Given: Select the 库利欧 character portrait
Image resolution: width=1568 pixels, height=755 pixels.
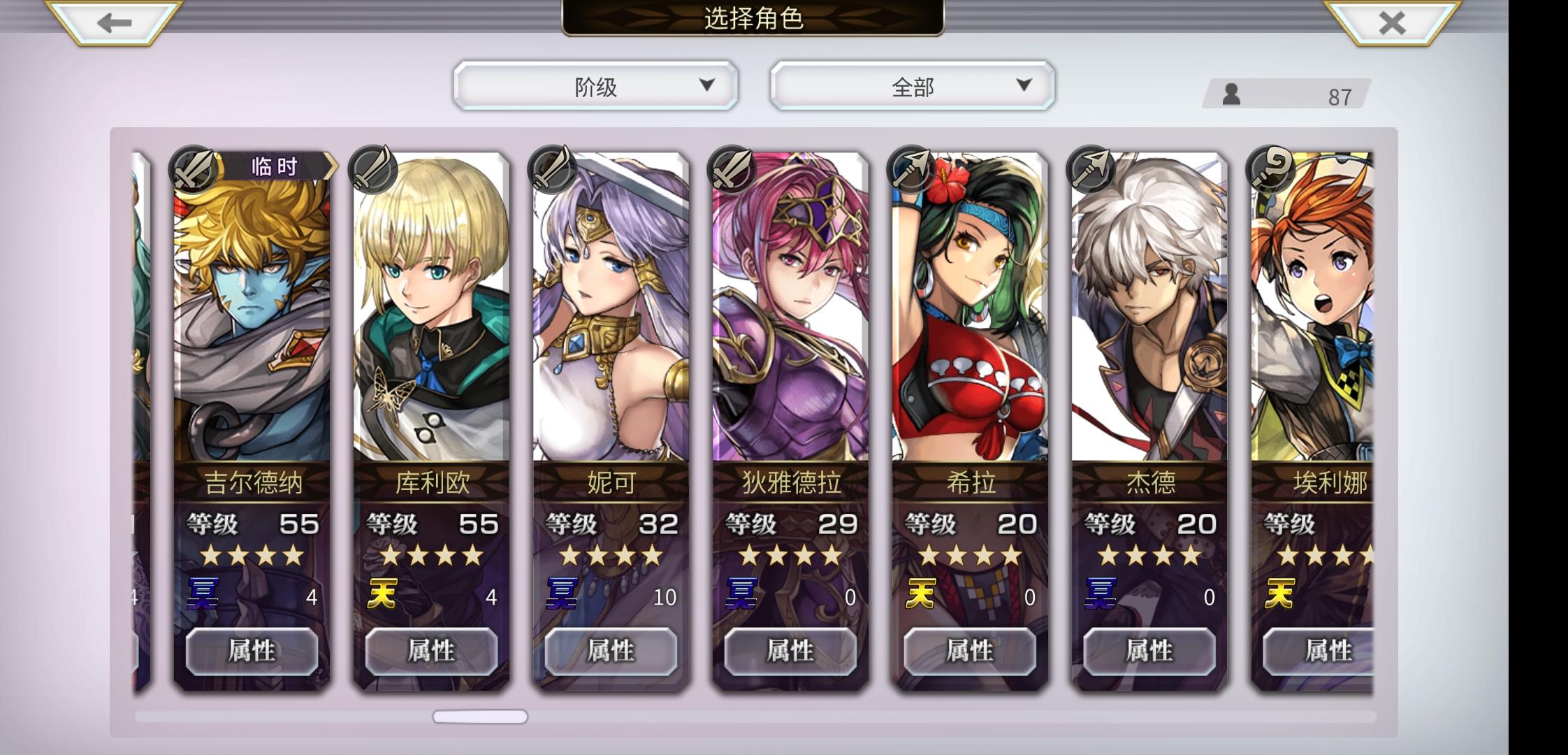Looking at the screenshot, I should 431,308.
